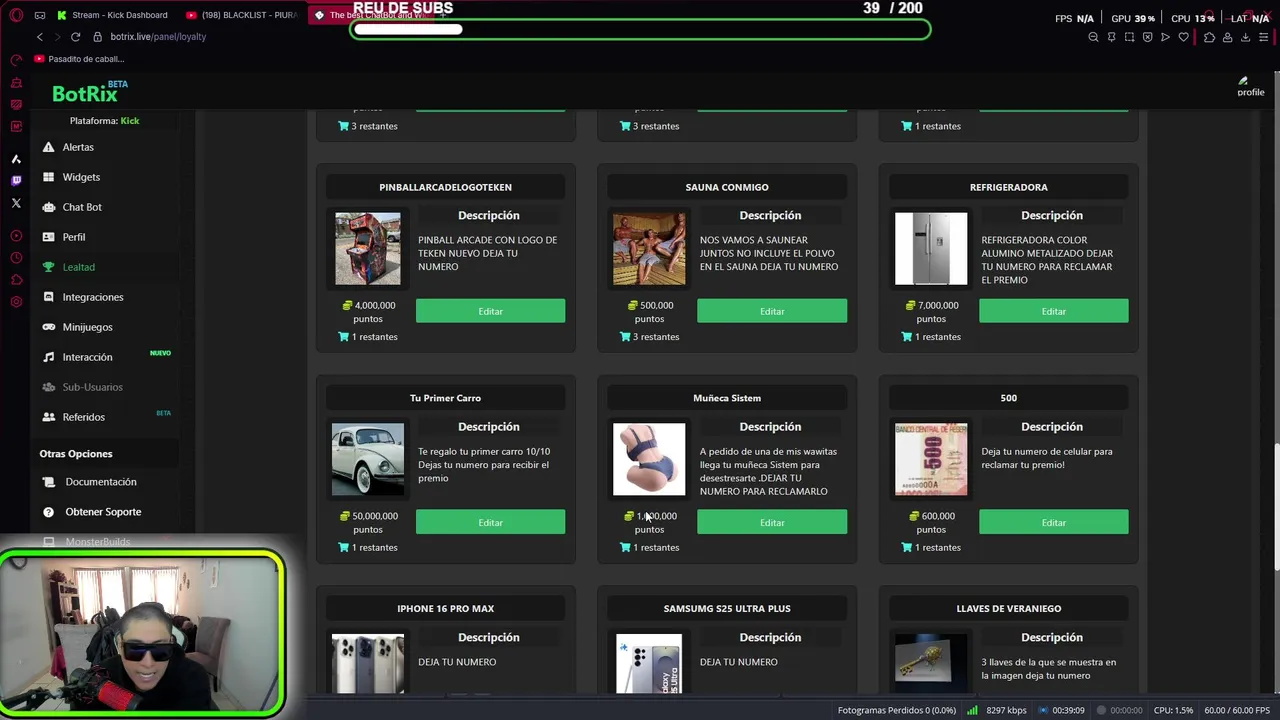
Task: Click the Perfil card icon
Action: click(x=48, y=237)
